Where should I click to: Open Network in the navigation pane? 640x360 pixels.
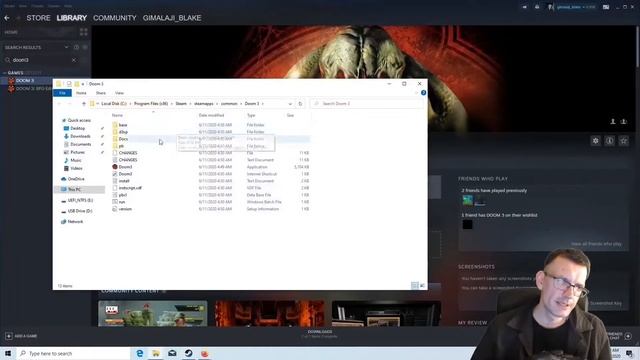coord(75,222)
